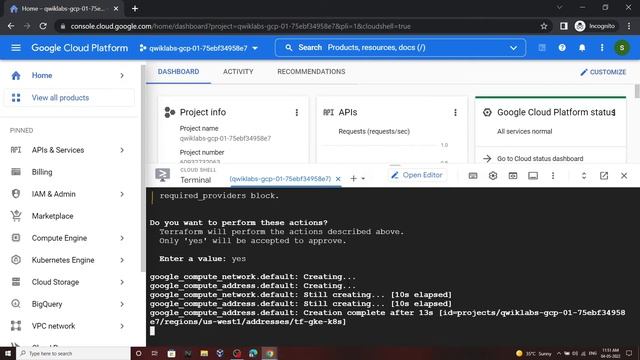The width and height of the screenshot is (640, 360).
Task: Open the terminal tab dropdown arrow
Action: point(363,179)
